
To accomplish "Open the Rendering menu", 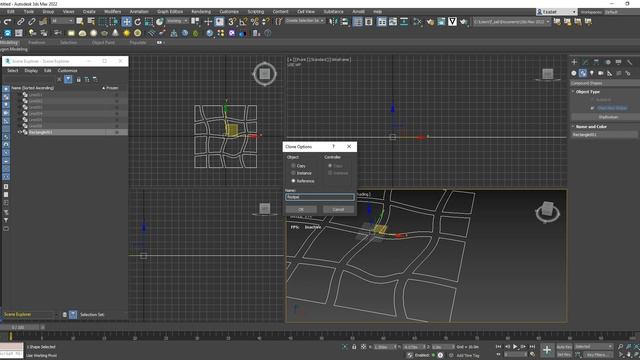I will (x=201, y=11).
